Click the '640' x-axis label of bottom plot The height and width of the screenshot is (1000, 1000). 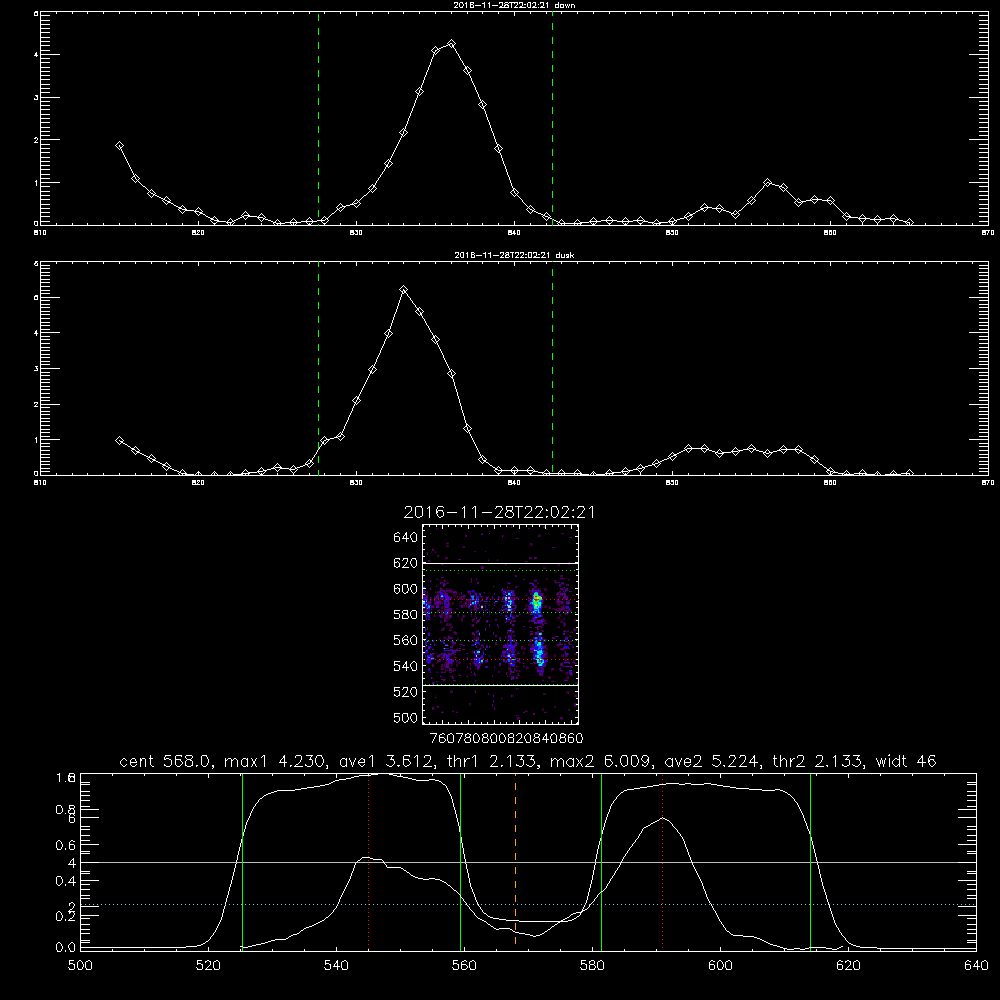(976, 966)
